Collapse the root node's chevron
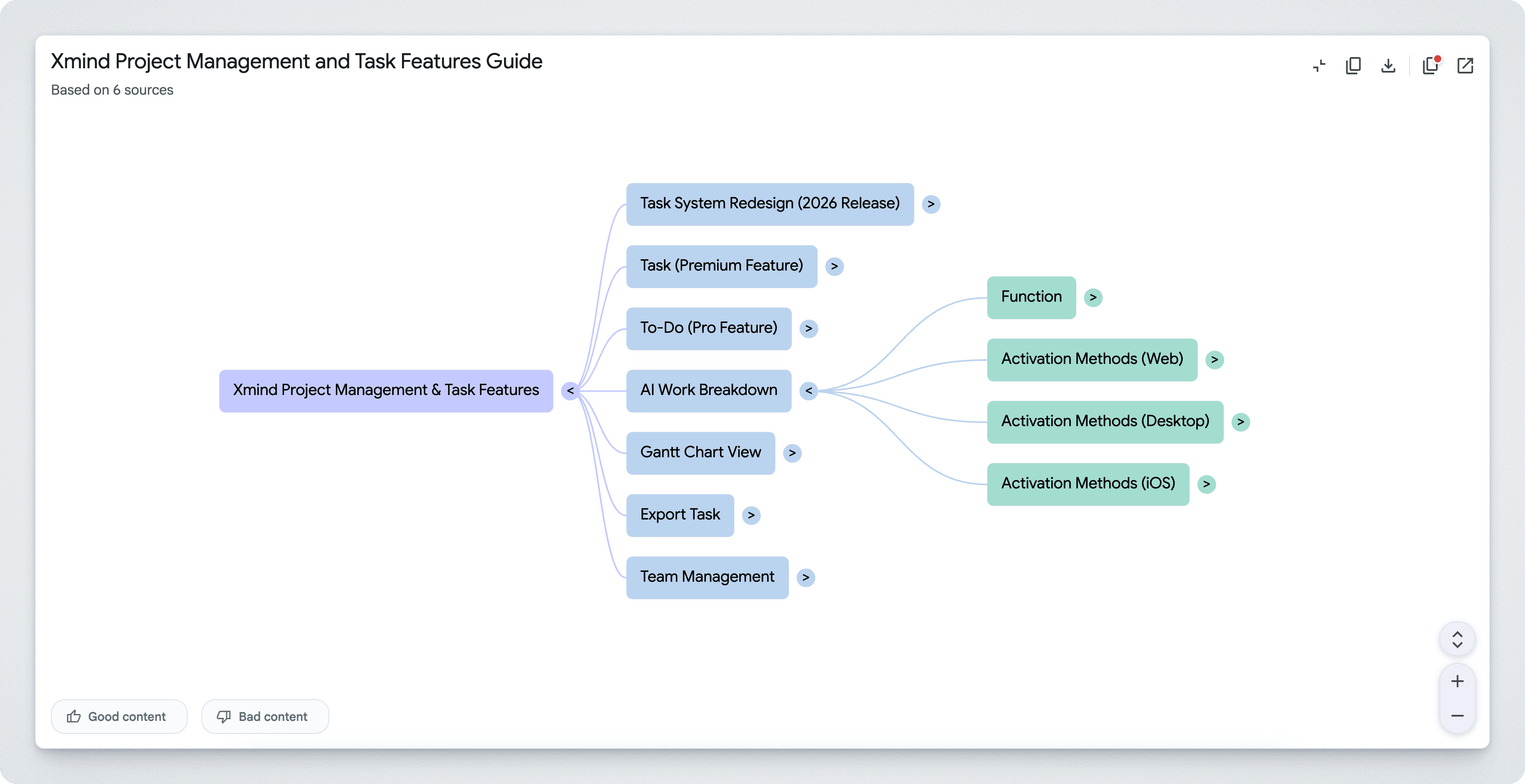Screen dimensions: 1525x784 point(570,391)
